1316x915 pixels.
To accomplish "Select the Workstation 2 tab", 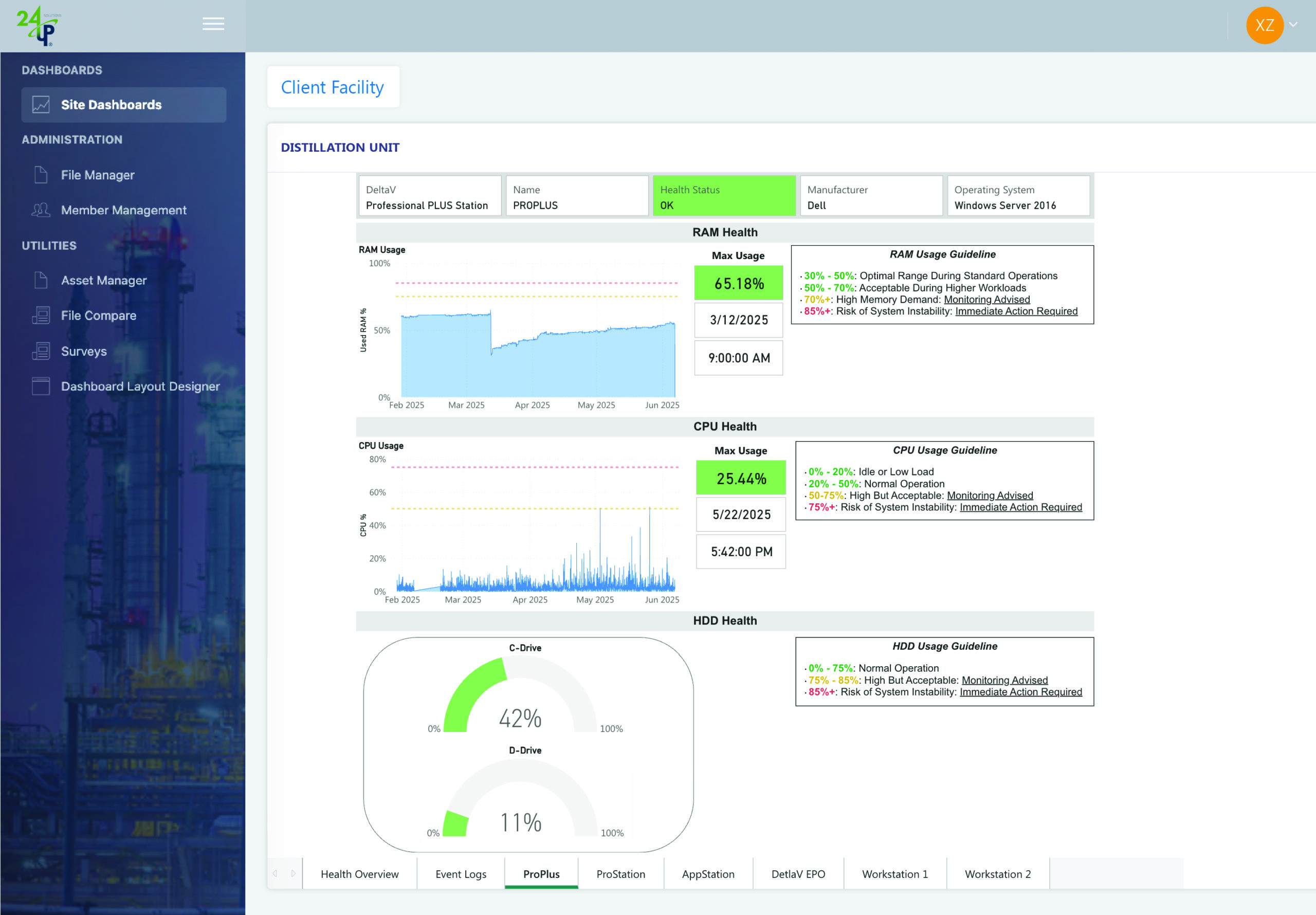I will point(997,874).
